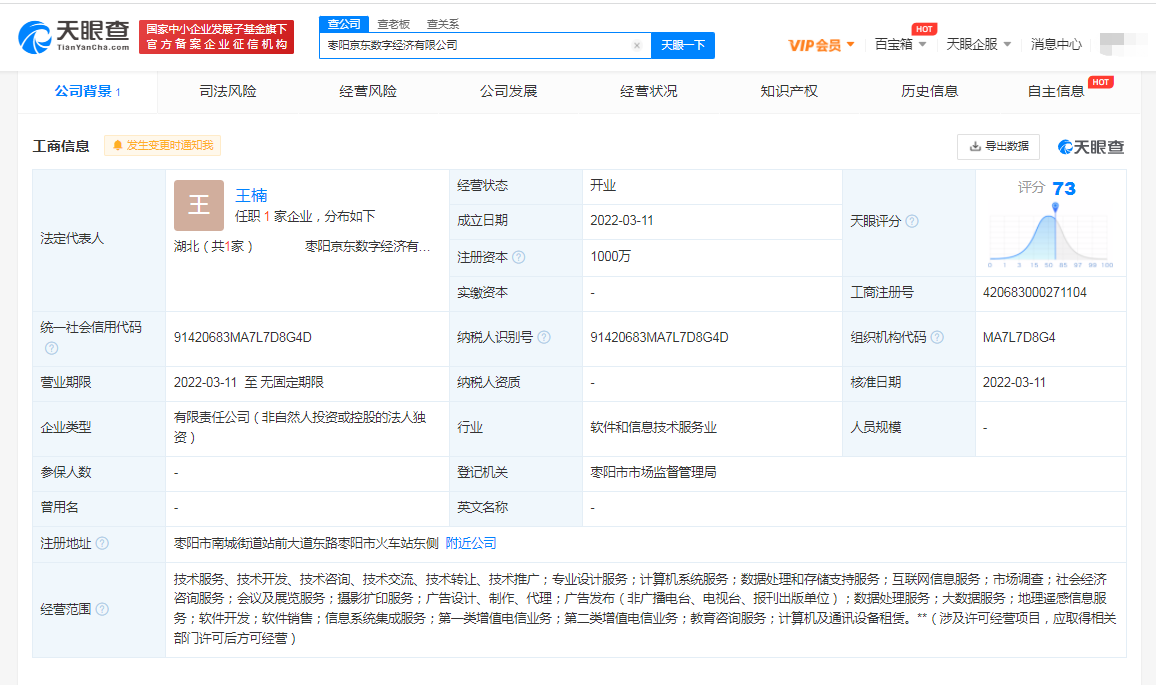Click the 纳税人识别号 help icon

point(543,338)
